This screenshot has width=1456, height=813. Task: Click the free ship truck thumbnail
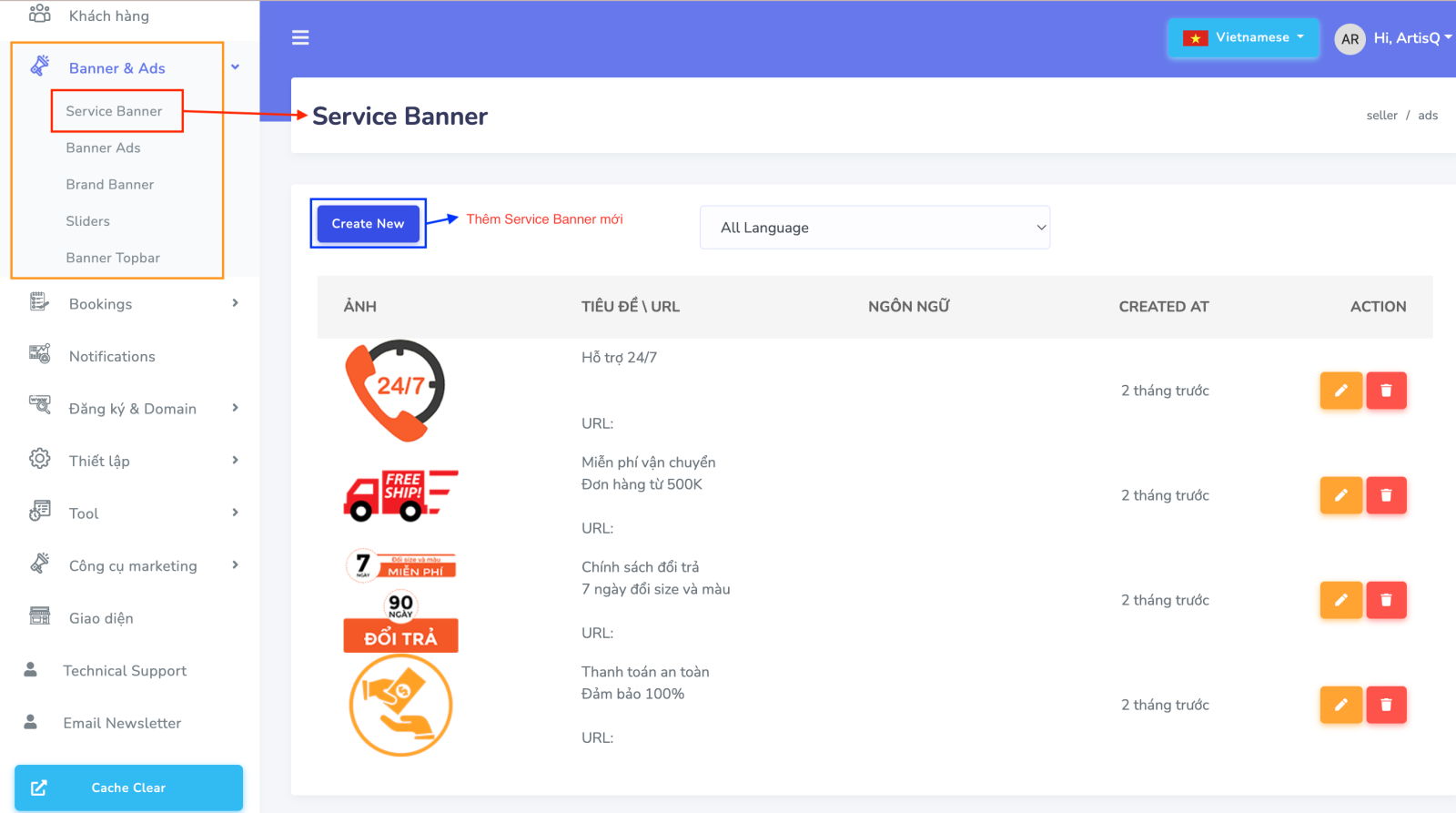pyautogui.click(x=400, y=496)
